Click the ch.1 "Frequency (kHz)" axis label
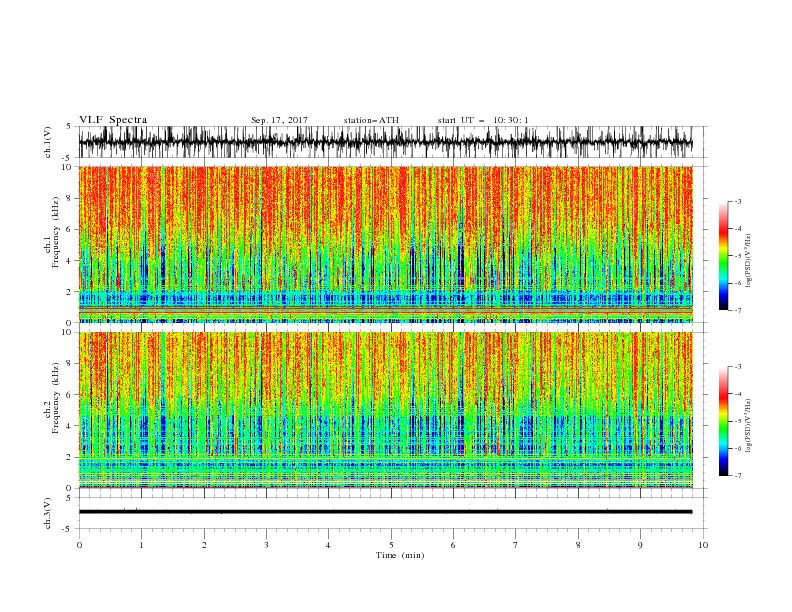792x612 pixels. coord(56,231)
